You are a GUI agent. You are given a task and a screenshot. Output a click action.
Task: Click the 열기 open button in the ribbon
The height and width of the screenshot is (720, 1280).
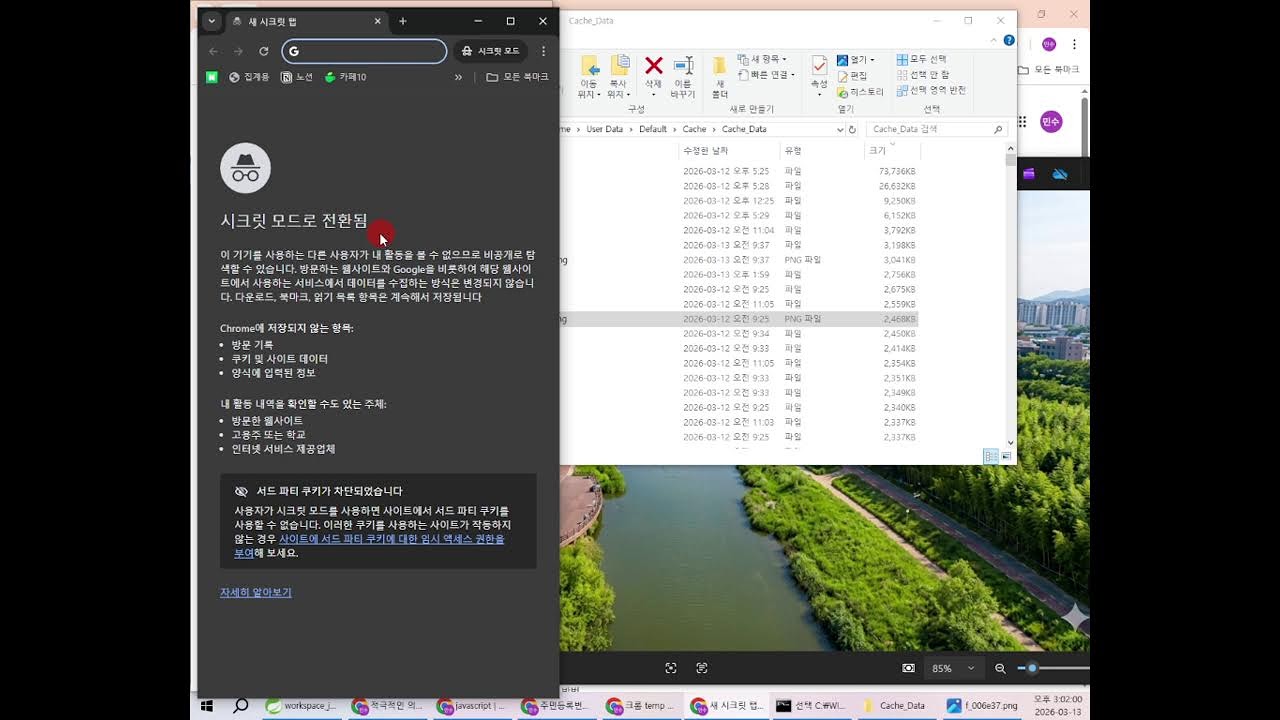click(x=856, y=60)
